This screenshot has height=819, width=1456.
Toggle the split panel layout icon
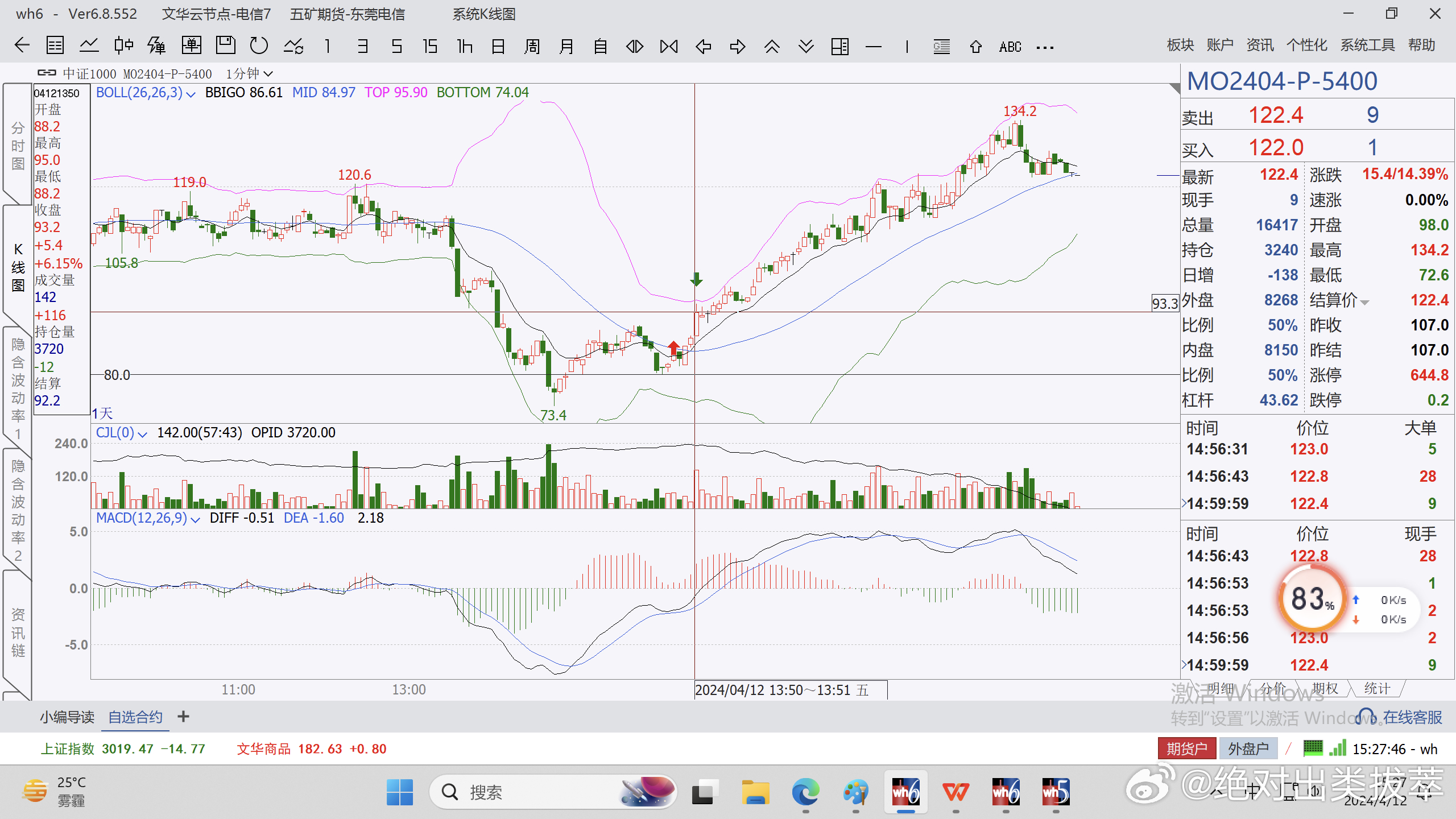[840, 46]
